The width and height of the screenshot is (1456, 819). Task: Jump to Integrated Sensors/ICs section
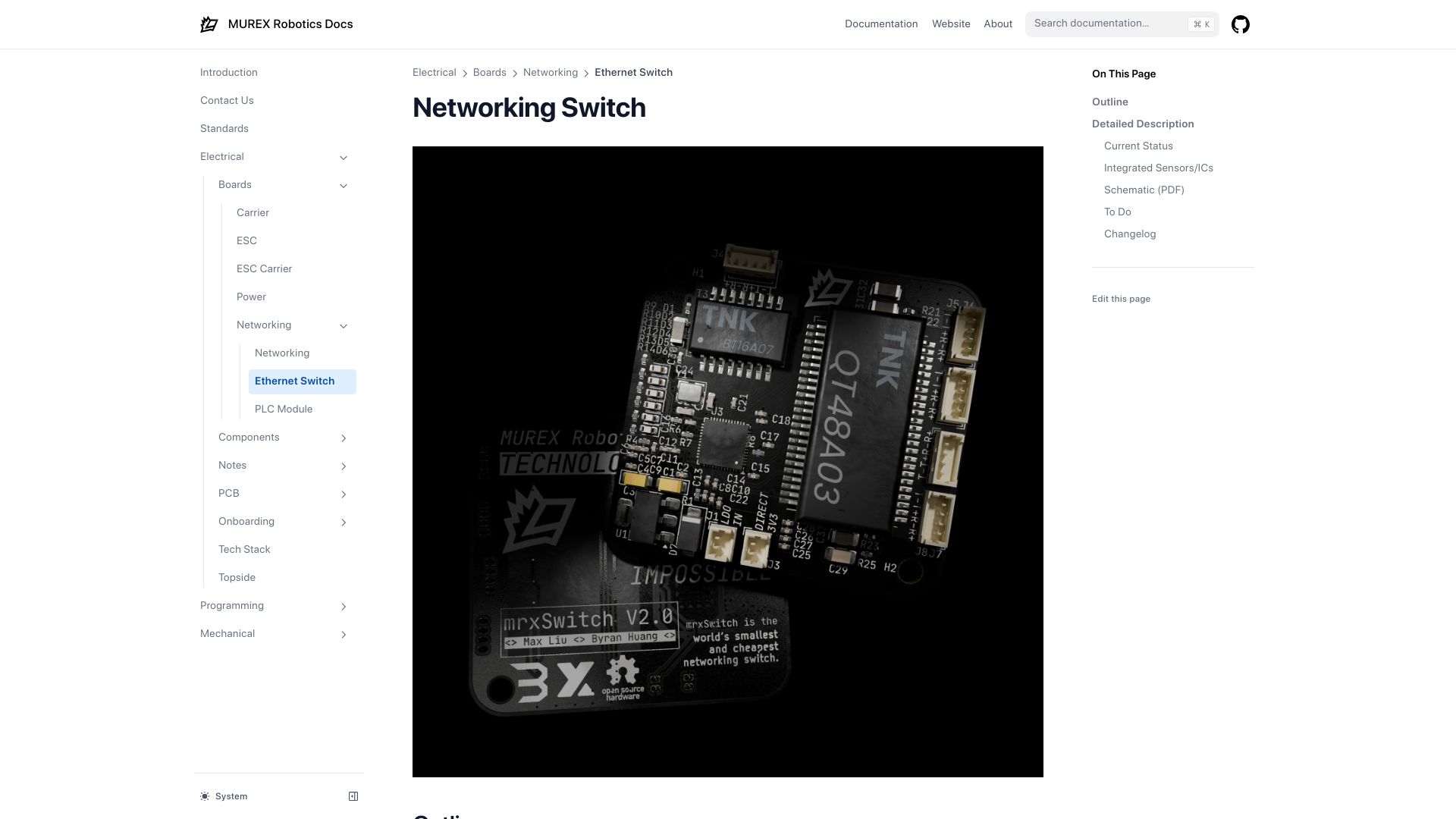1159,168
